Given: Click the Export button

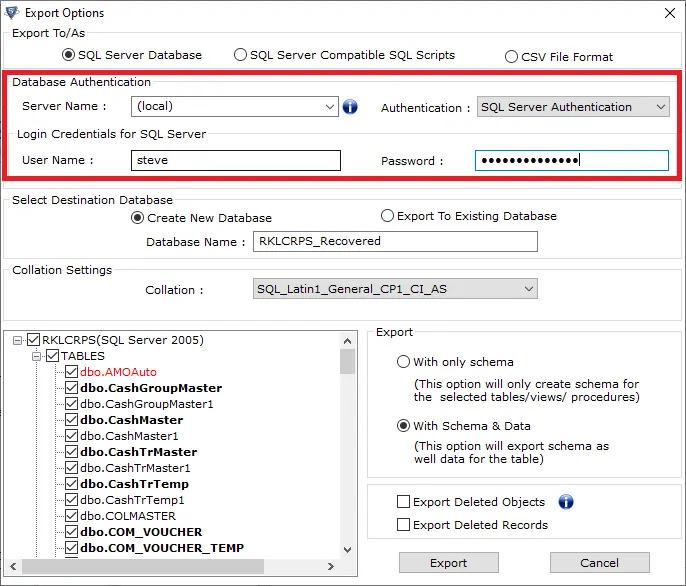Looking at the screenshot, I should pos(448,563).
